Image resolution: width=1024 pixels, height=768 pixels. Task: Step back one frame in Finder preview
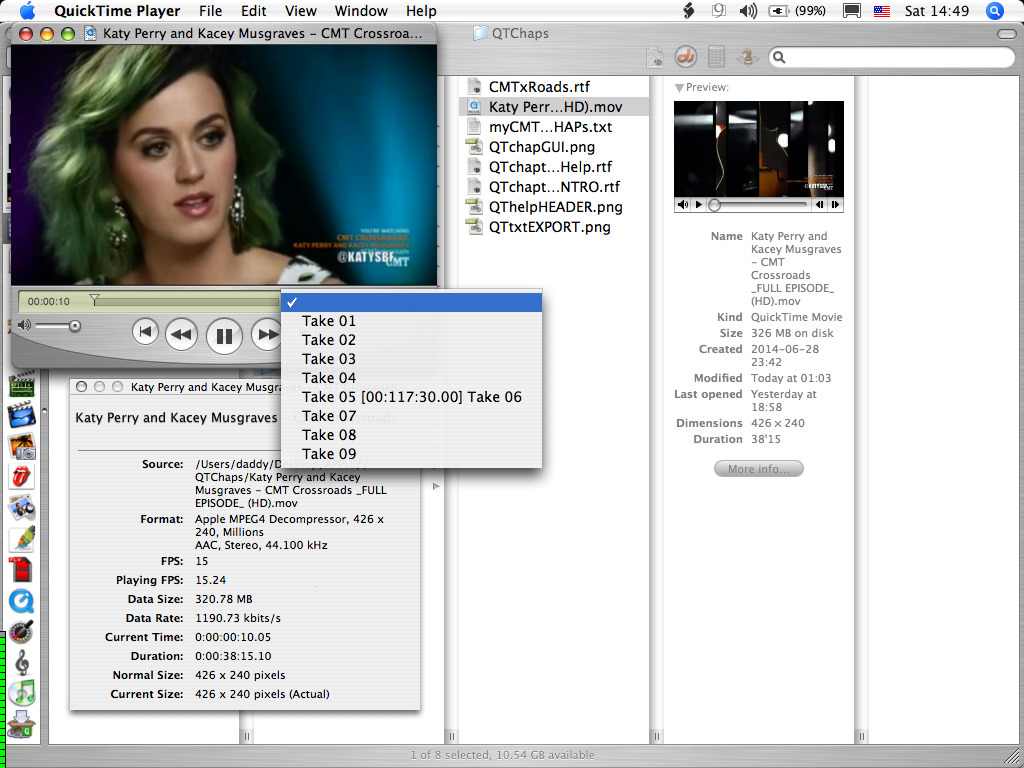(x=820, y=204)
